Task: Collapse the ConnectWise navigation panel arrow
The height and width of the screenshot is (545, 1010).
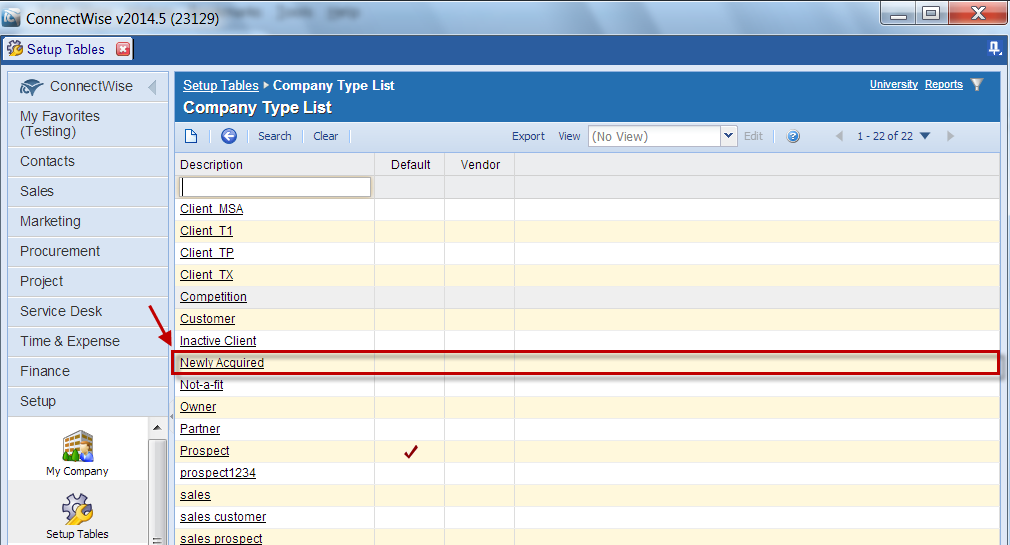Action: point(153,86)
